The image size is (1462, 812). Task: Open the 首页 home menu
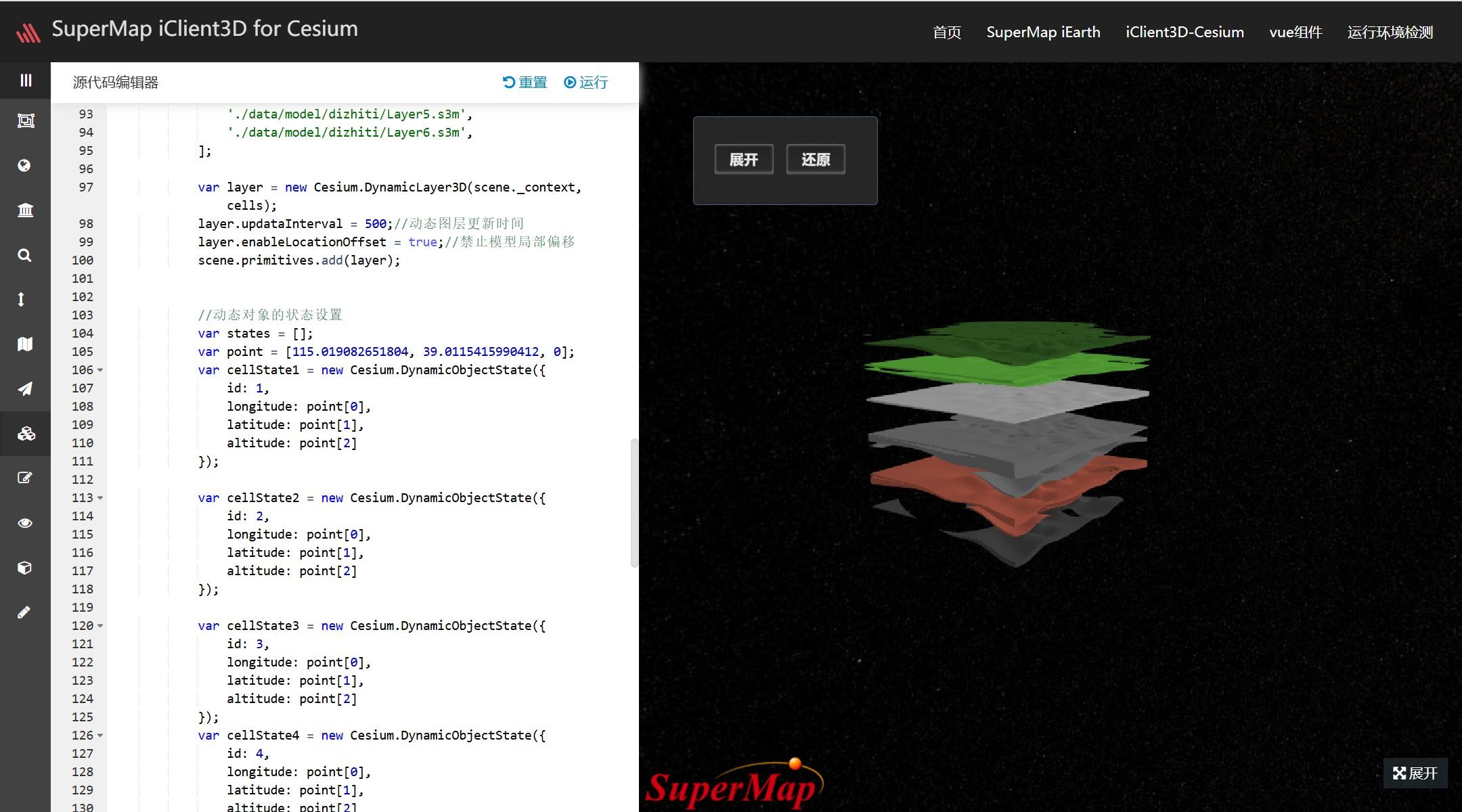pos(947,32)
